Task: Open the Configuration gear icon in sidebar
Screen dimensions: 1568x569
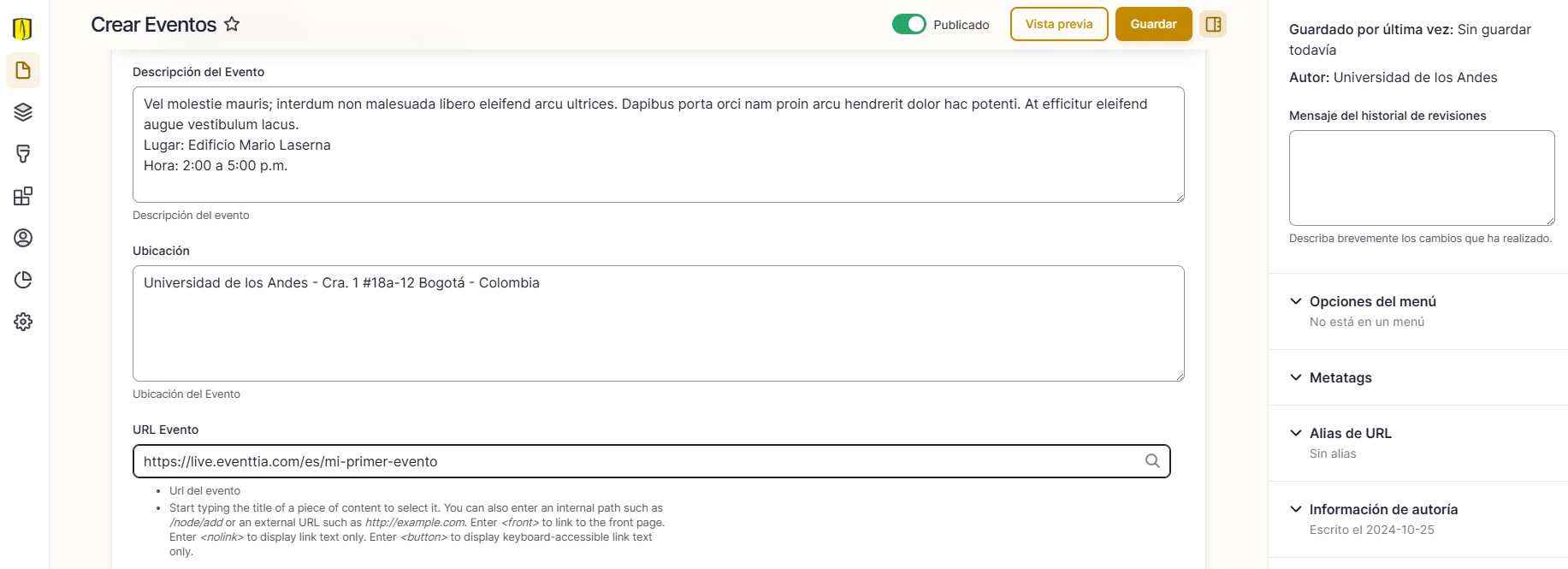Action: pyautogui.click(x=23, y=322)
